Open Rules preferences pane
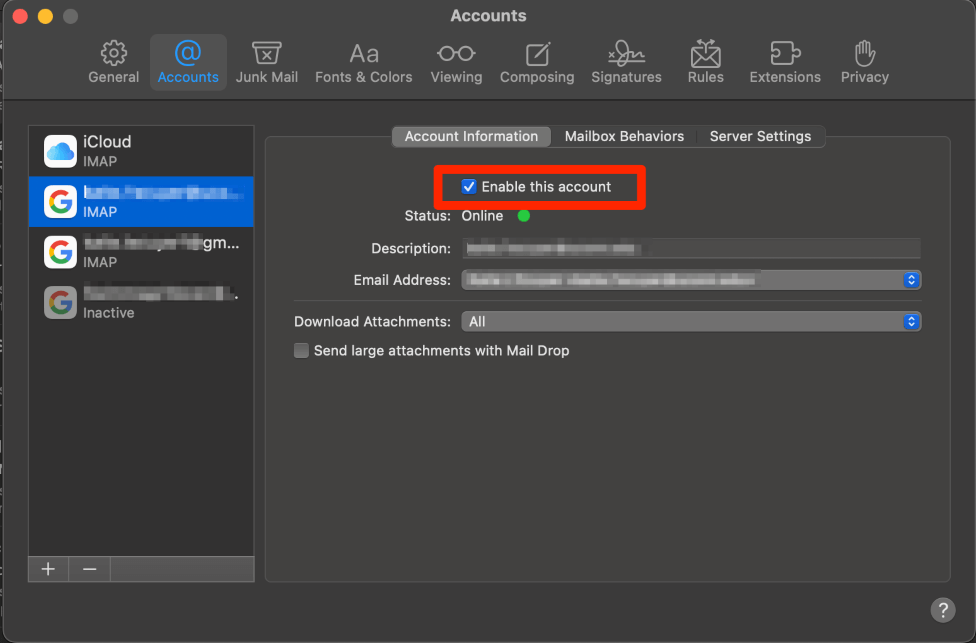This screenshot has height=643, width=976. (705, 62)
